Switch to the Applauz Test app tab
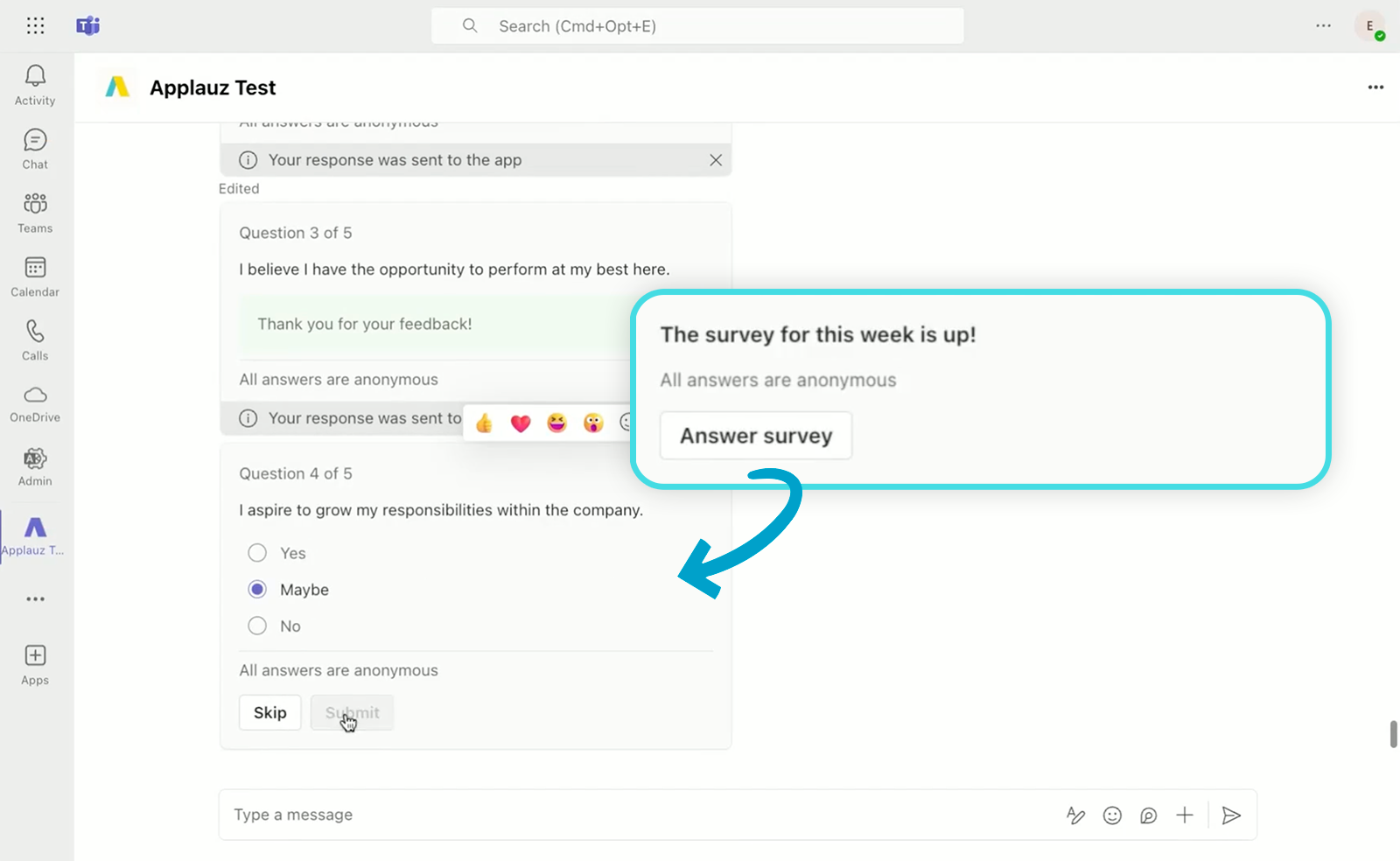Viewport: 1400px width, 861px height. [35, 535]
